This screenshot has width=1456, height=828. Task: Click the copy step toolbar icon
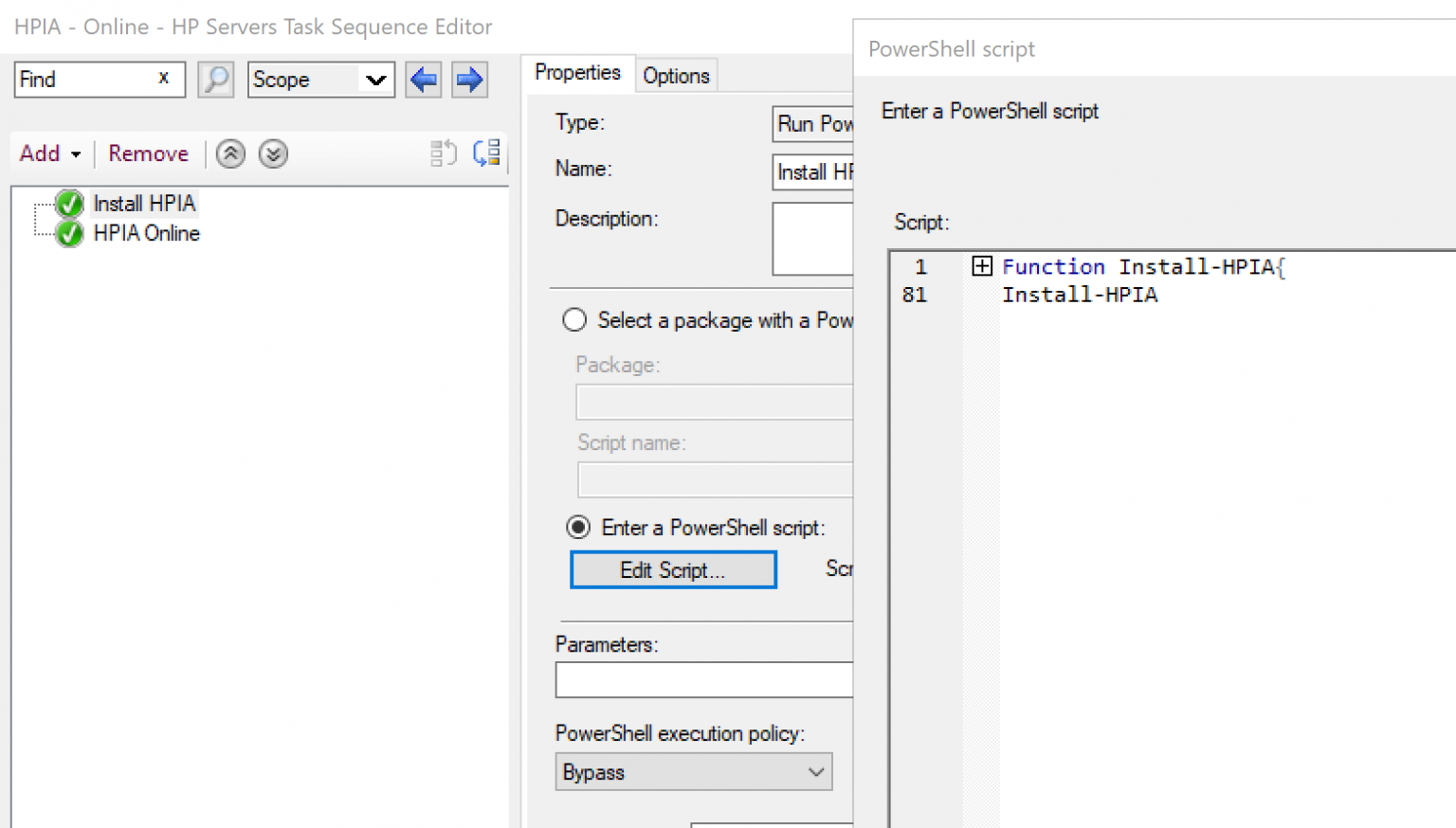coord(443,153)
